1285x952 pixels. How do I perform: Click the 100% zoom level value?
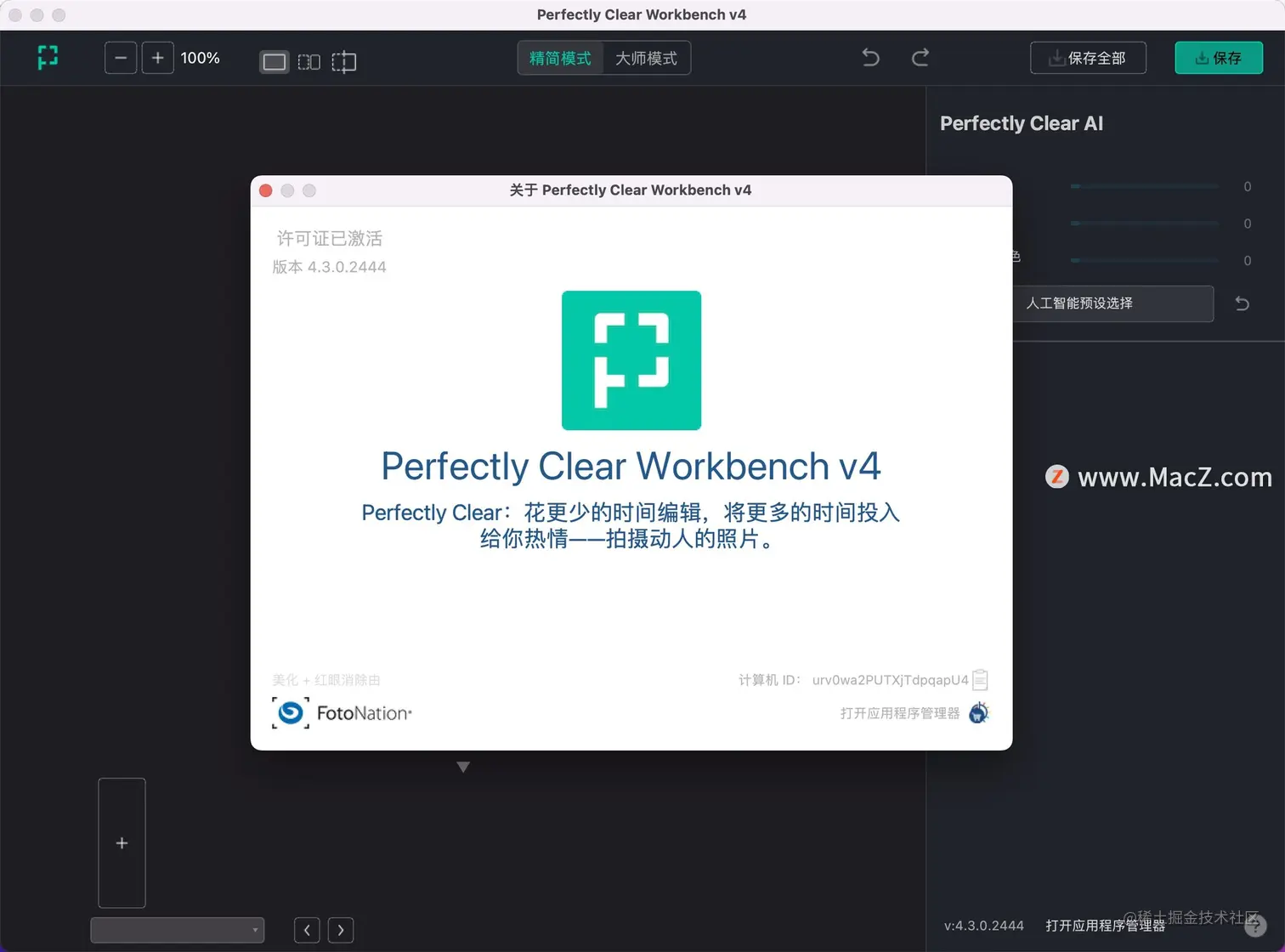[201, 58]
